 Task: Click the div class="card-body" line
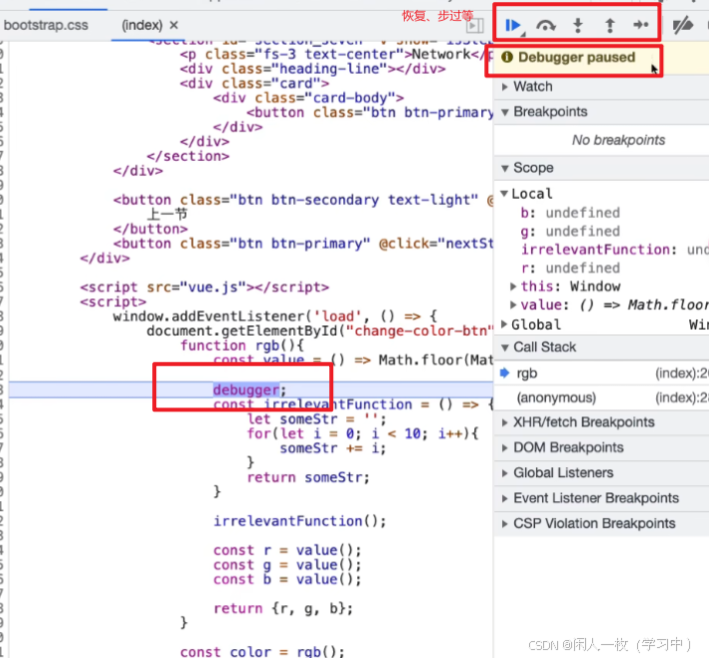[x=308, y=98]
